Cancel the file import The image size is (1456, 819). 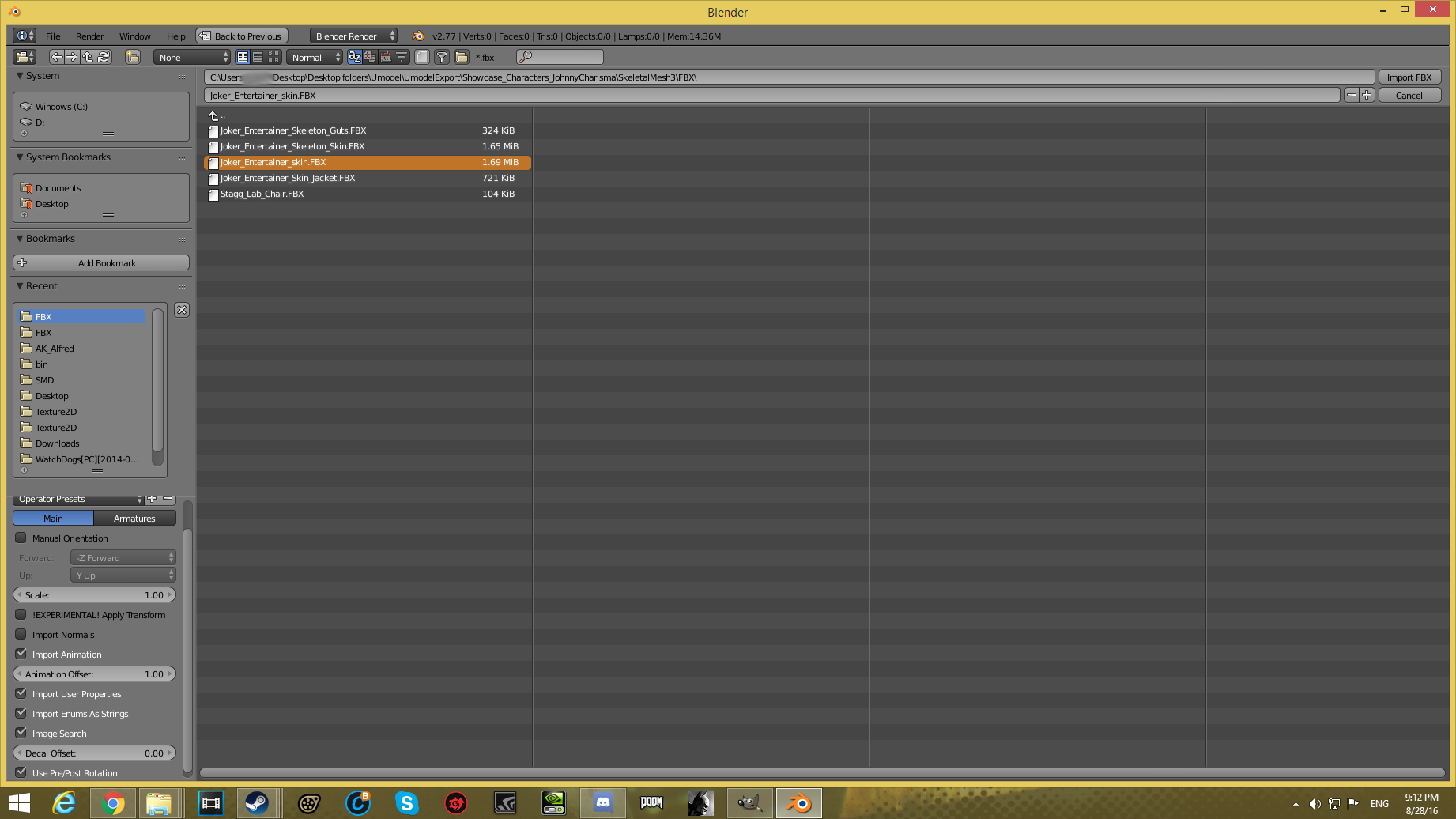point(1409,95)
